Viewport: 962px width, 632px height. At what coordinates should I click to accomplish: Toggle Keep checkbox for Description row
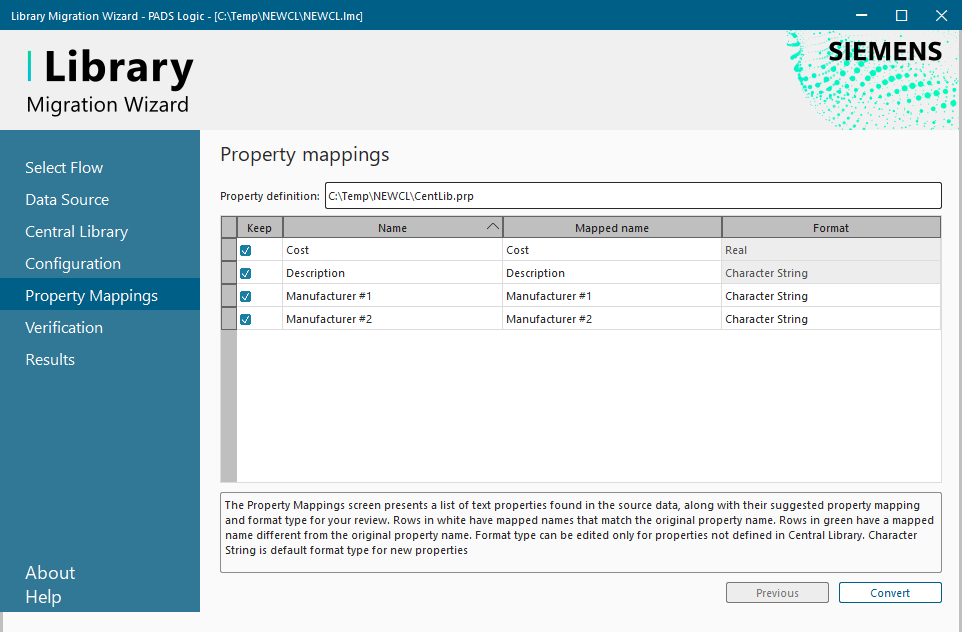245,274
